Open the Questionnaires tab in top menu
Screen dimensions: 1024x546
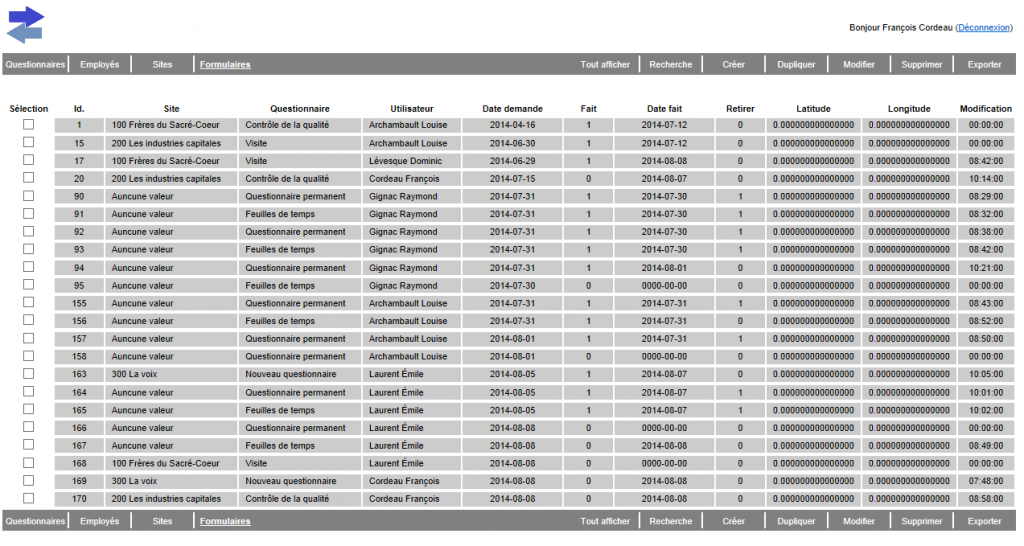[35, 65]
